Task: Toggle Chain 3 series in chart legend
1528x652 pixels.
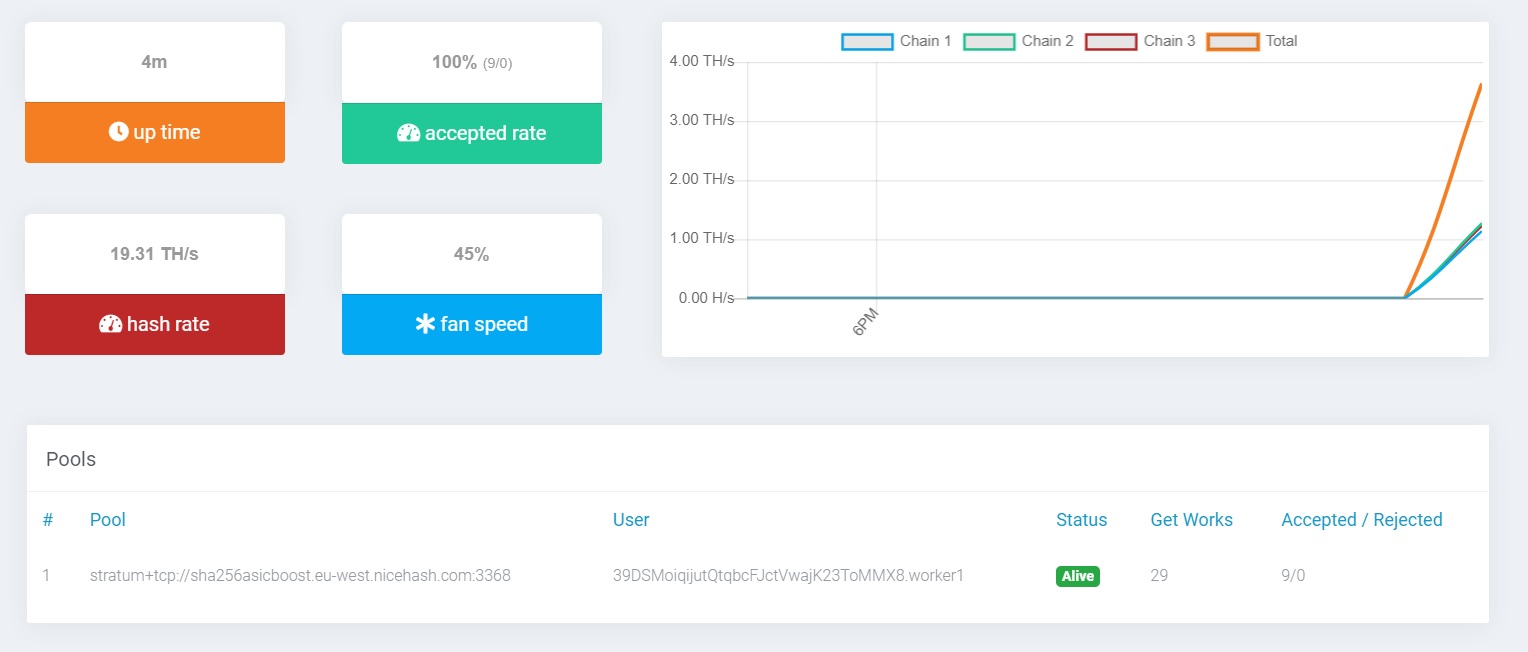Action: click(1140, 41)
